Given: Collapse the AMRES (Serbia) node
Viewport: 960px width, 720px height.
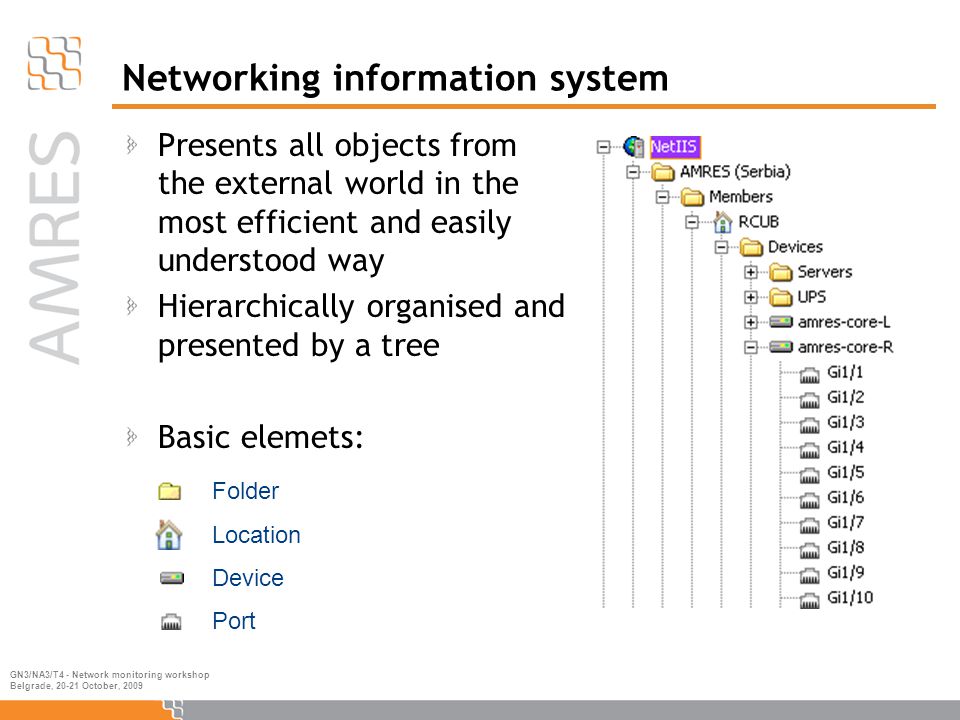Looking at the screenshot, I should pos(632,172).
